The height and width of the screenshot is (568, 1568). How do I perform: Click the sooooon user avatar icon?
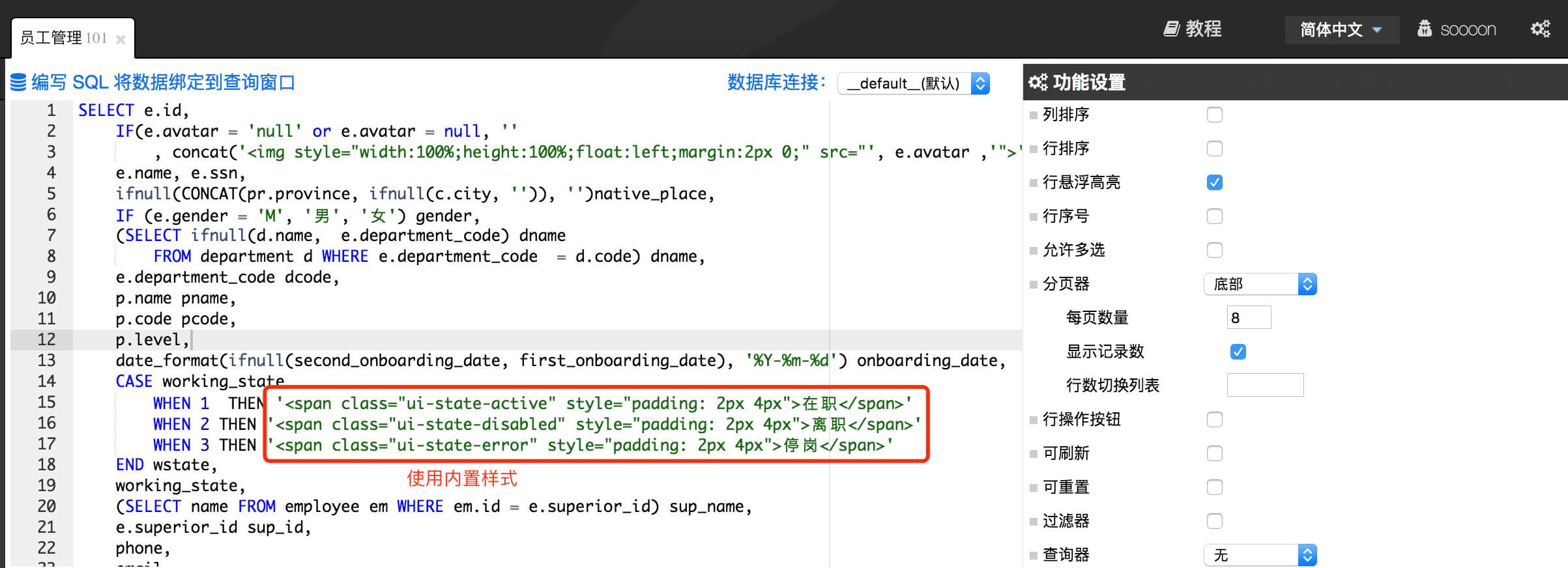(1425, 29)
